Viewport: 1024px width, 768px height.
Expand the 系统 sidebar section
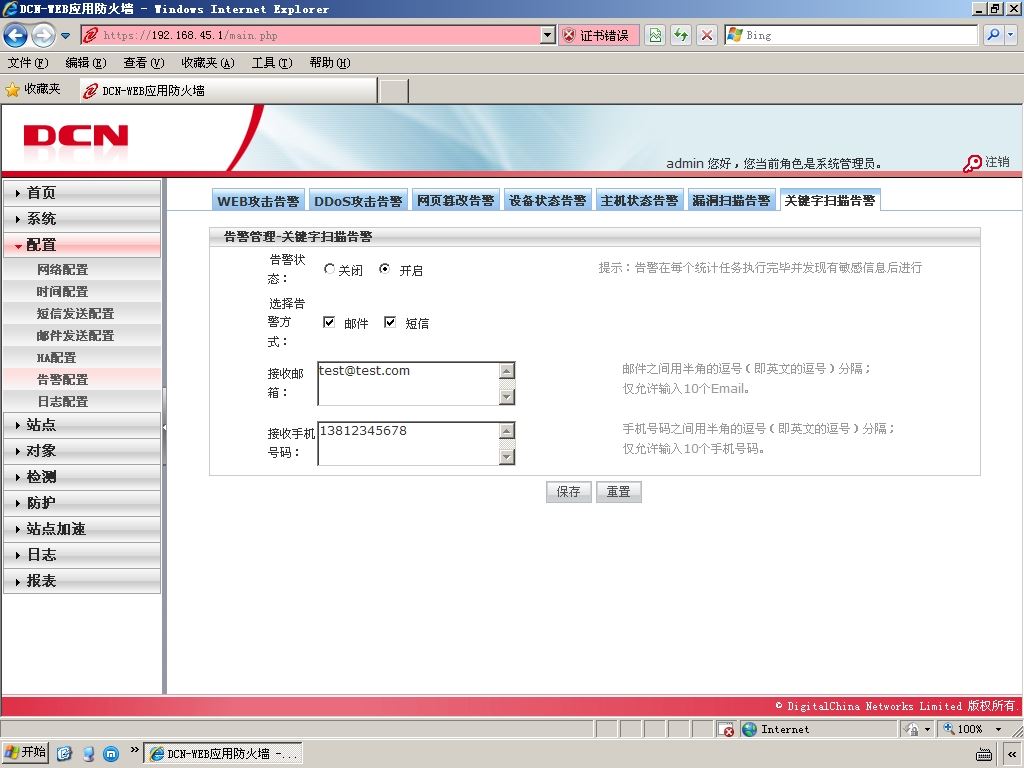[x=82, y=219]
